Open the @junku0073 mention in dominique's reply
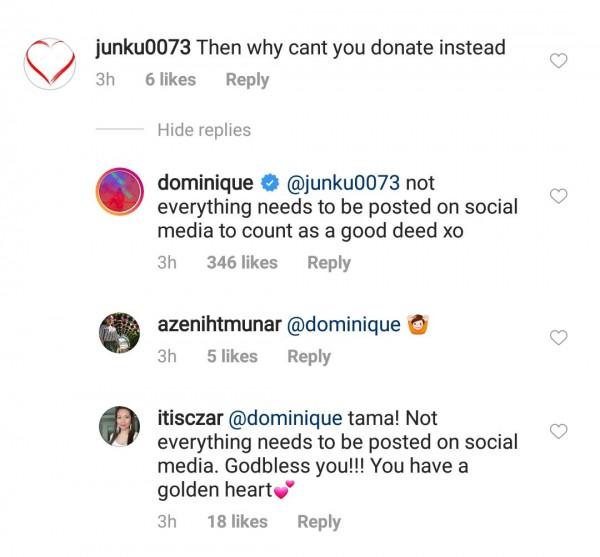600x557 pixels. (x=343, y=183)
